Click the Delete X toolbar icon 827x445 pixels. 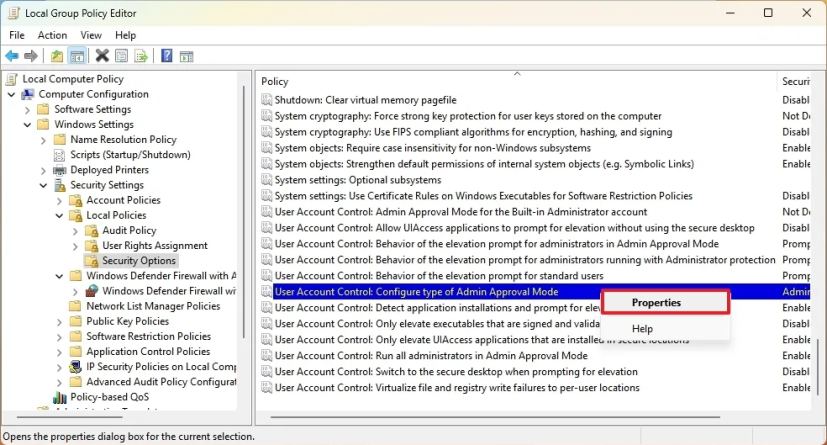[102, 56]
